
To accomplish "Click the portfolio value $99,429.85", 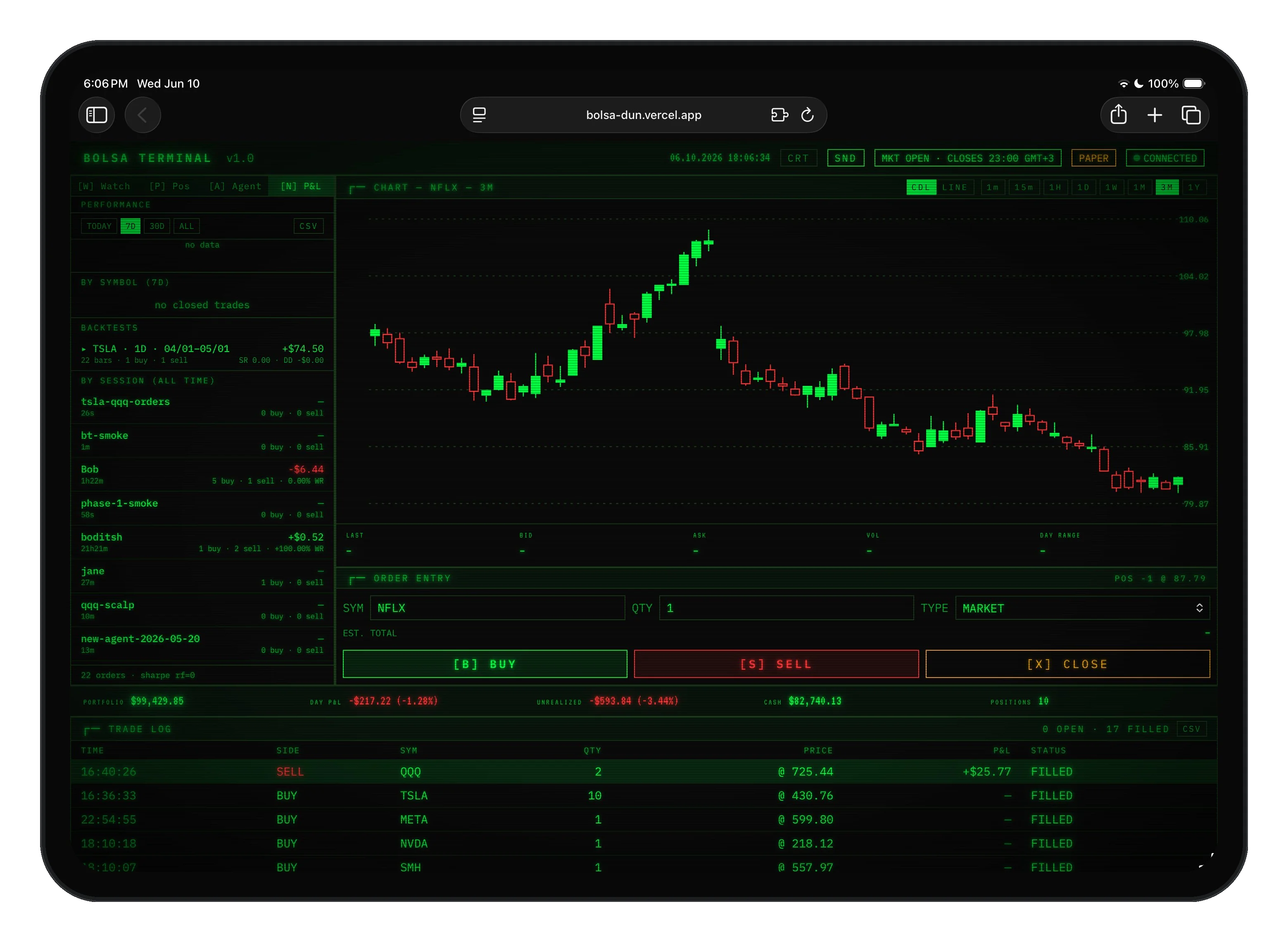I will (x=157, y=702).
